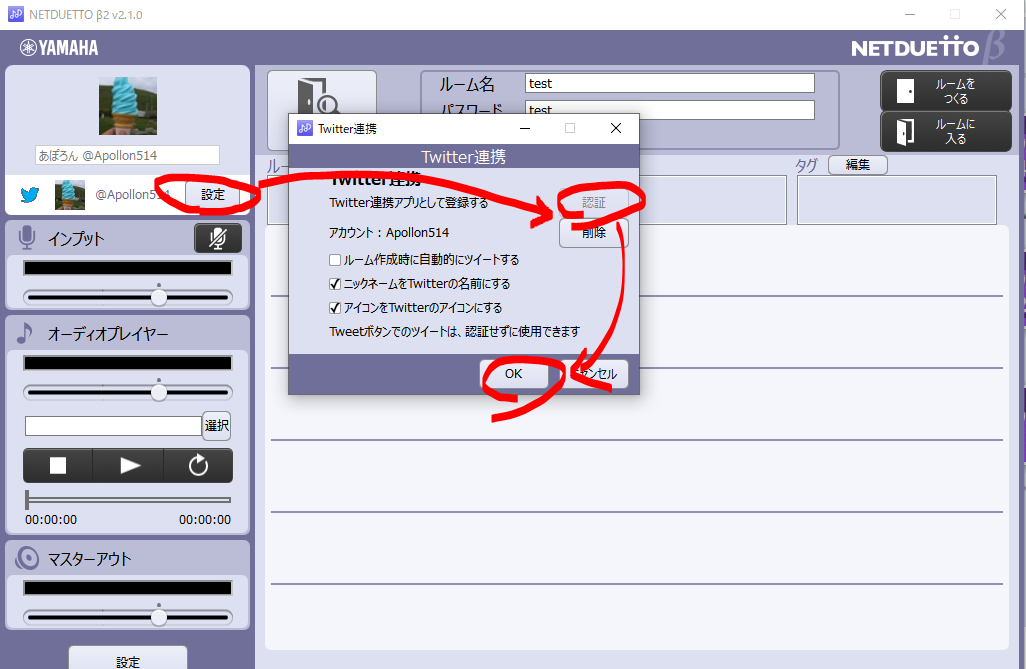Minimize the Twitter連携 dialog
The width and height of the screenshot is (1026, 669).
525,128
